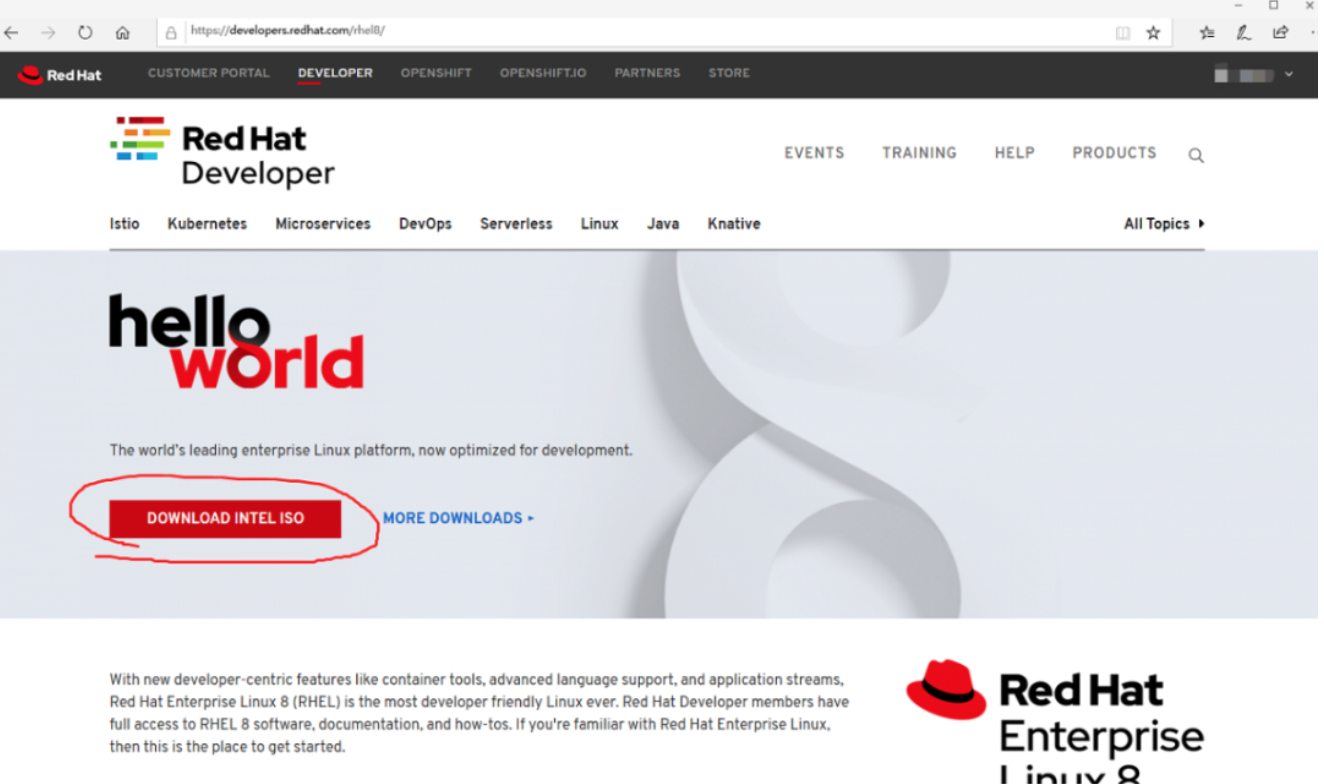The height and width of the screenshot is (784, 1324).
Task: Click the Red Hat Developer logo
Action: (222, 153)
